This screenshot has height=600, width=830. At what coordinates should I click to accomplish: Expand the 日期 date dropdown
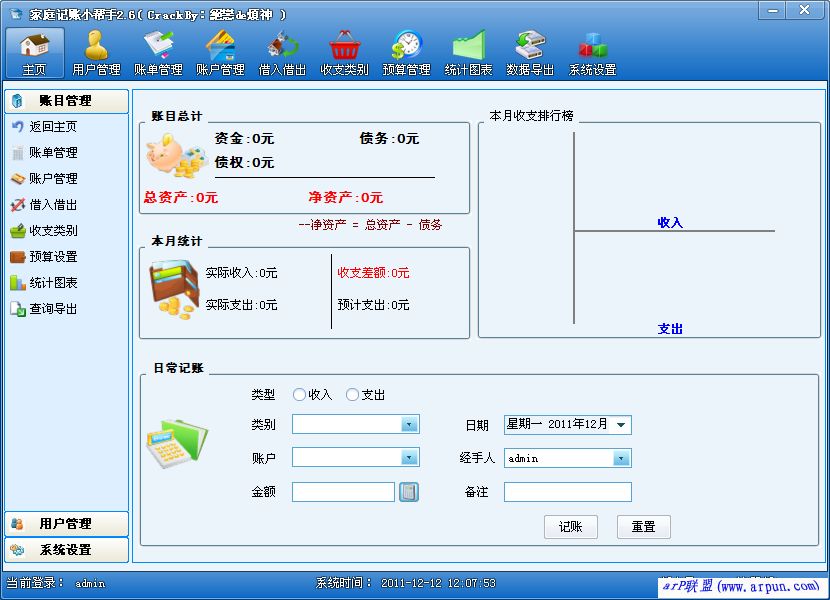623,425
